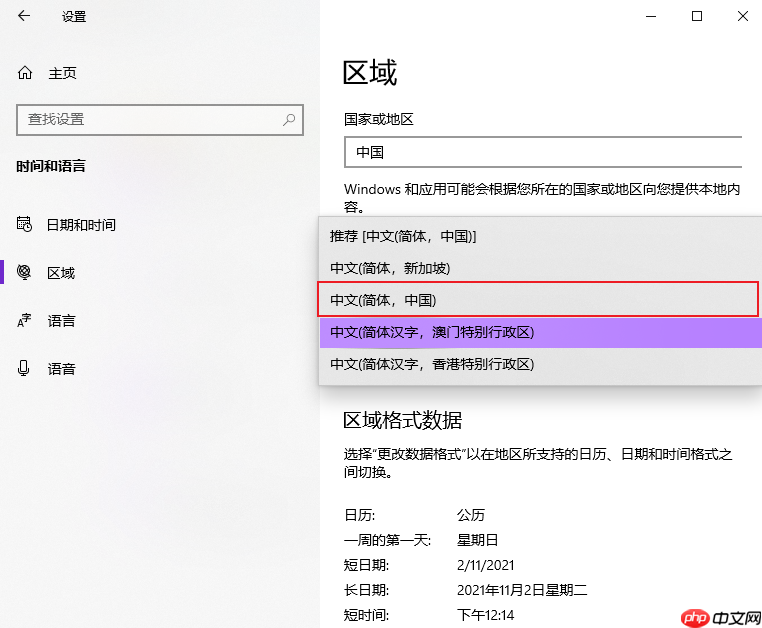This screenshot has height=628, width=762.
Task: Click the 设置 window title
Action: point(74,17)
